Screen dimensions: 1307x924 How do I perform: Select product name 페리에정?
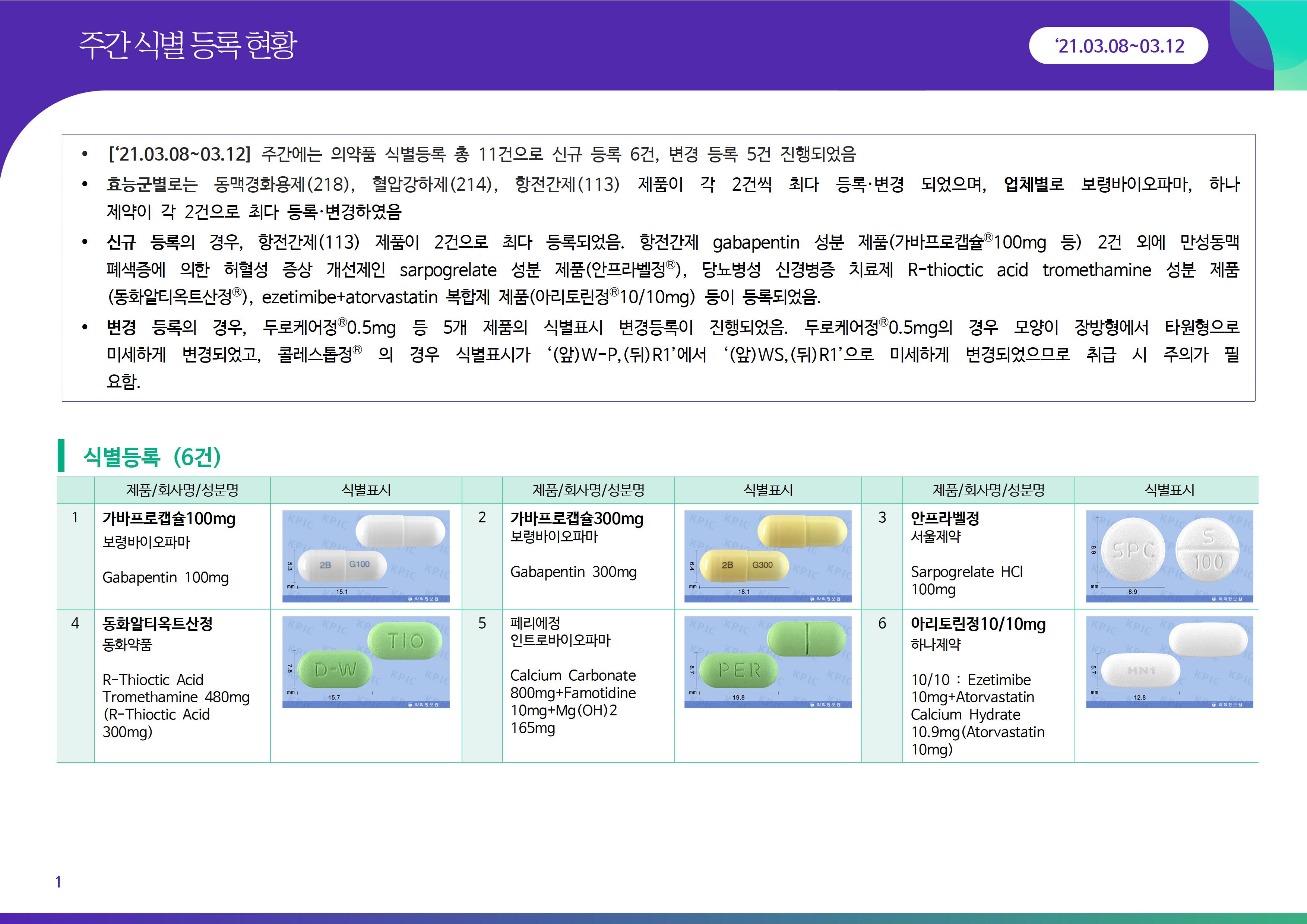tap(535, 623)
